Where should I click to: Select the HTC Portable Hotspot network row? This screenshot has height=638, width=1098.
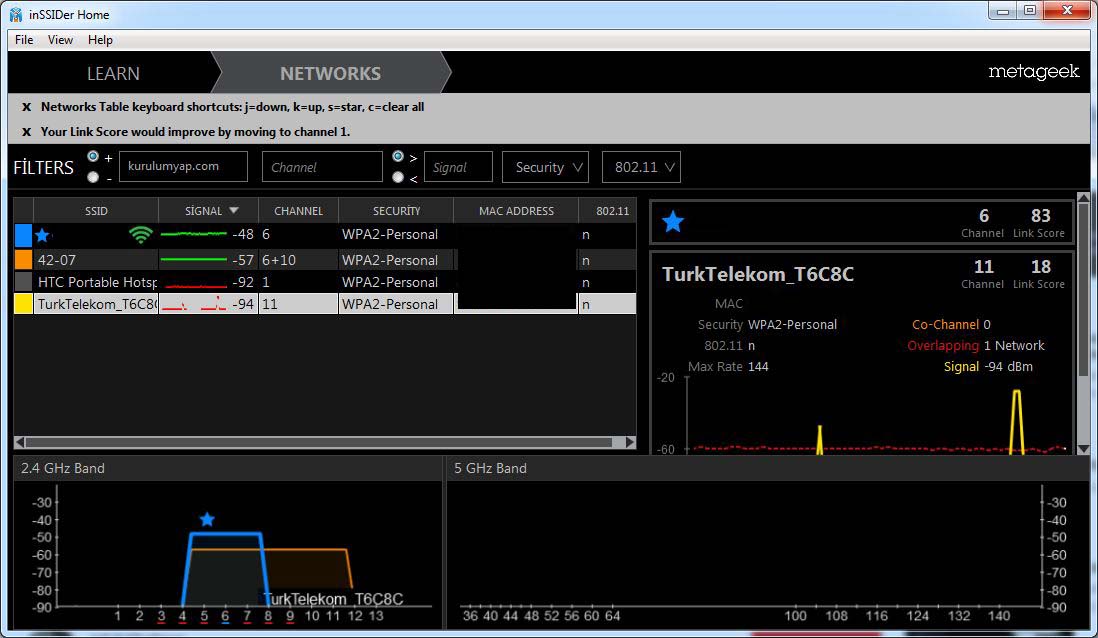click(325, 282)
